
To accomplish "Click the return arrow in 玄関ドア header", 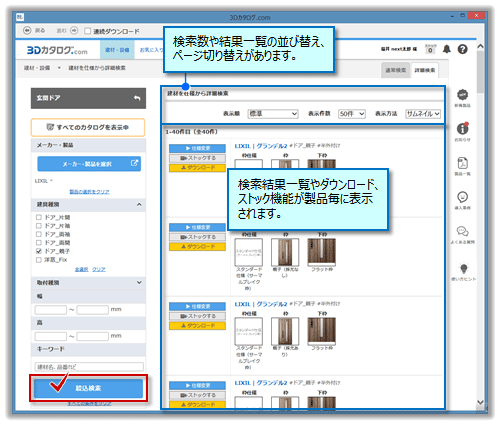I will point(137,98).
